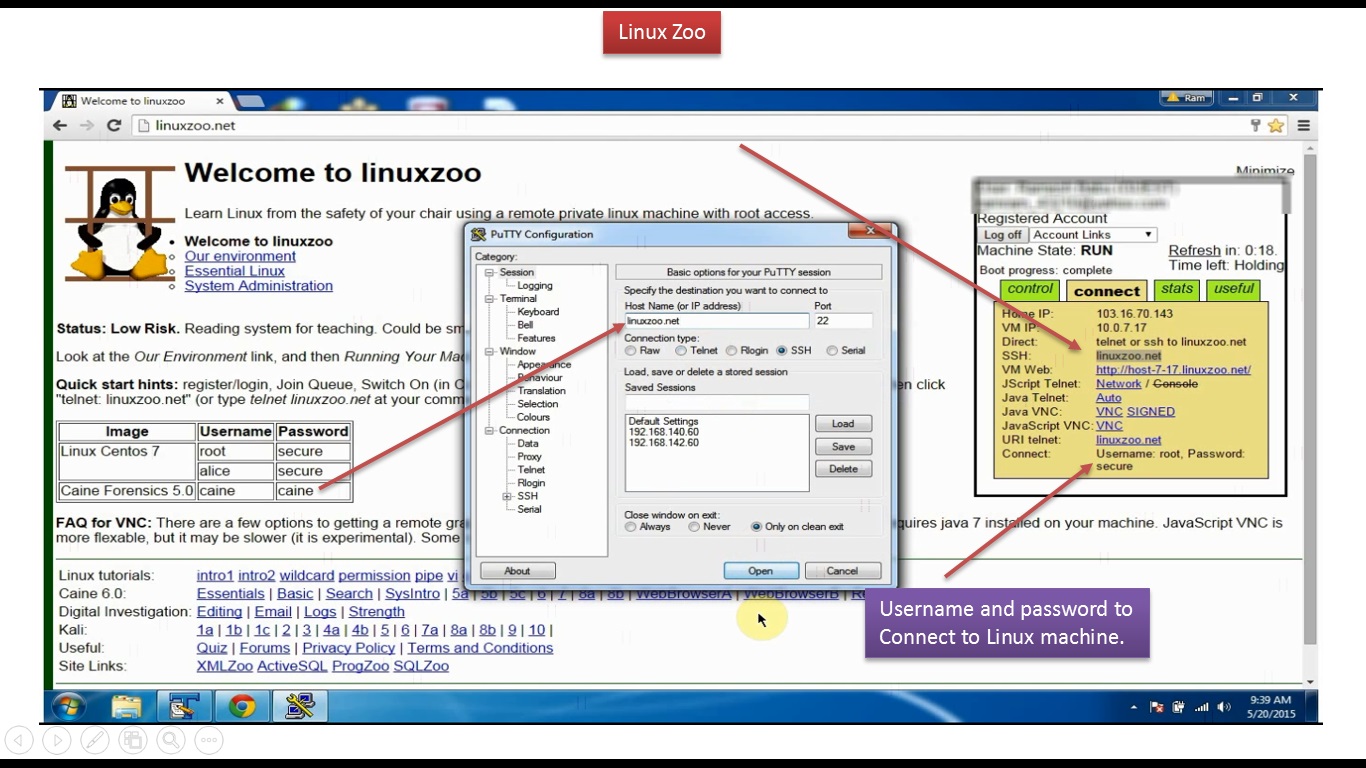Switch to connect tab

[1106, 291]
